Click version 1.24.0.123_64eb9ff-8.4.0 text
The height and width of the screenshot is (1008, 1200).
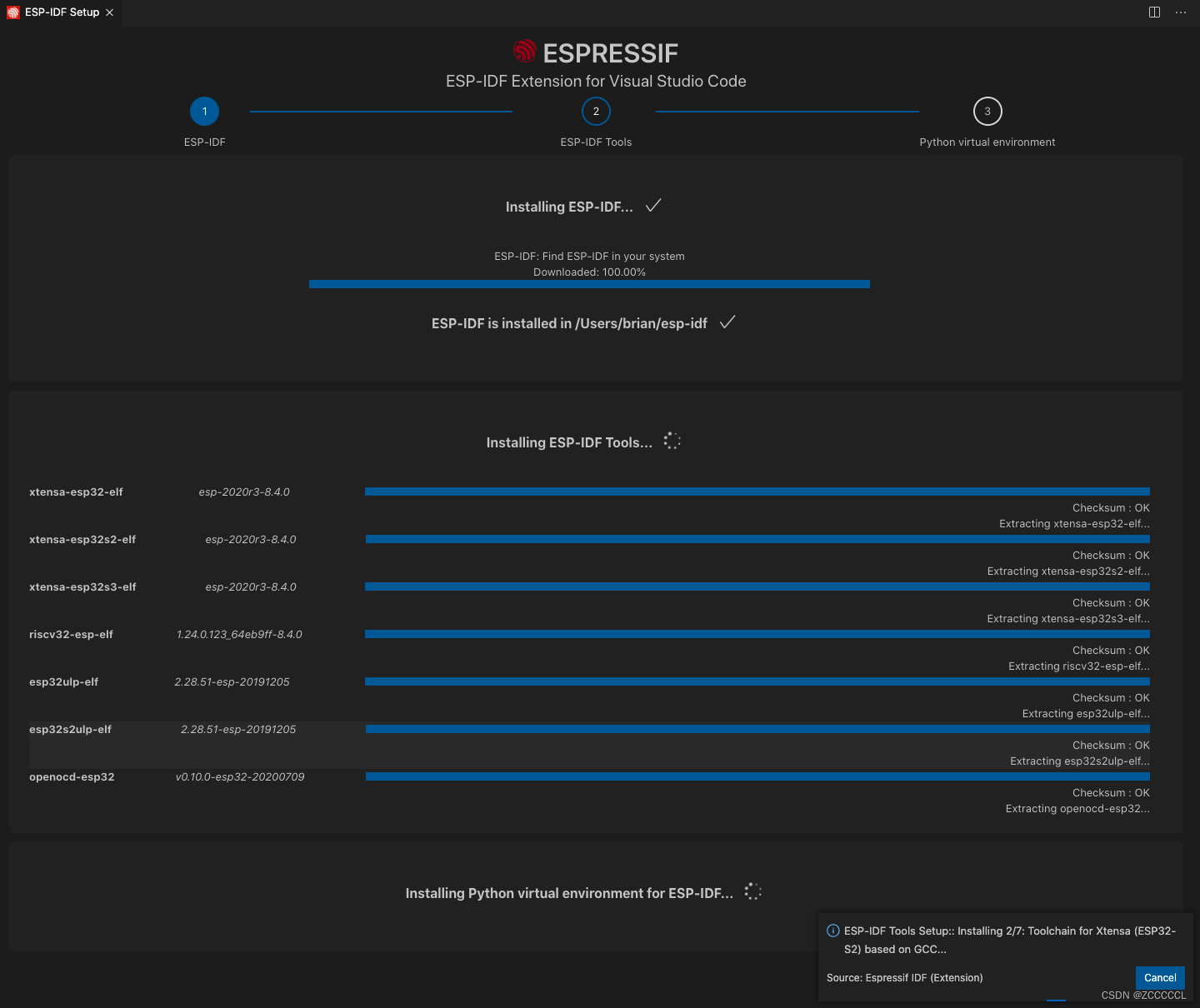[239, 635]
